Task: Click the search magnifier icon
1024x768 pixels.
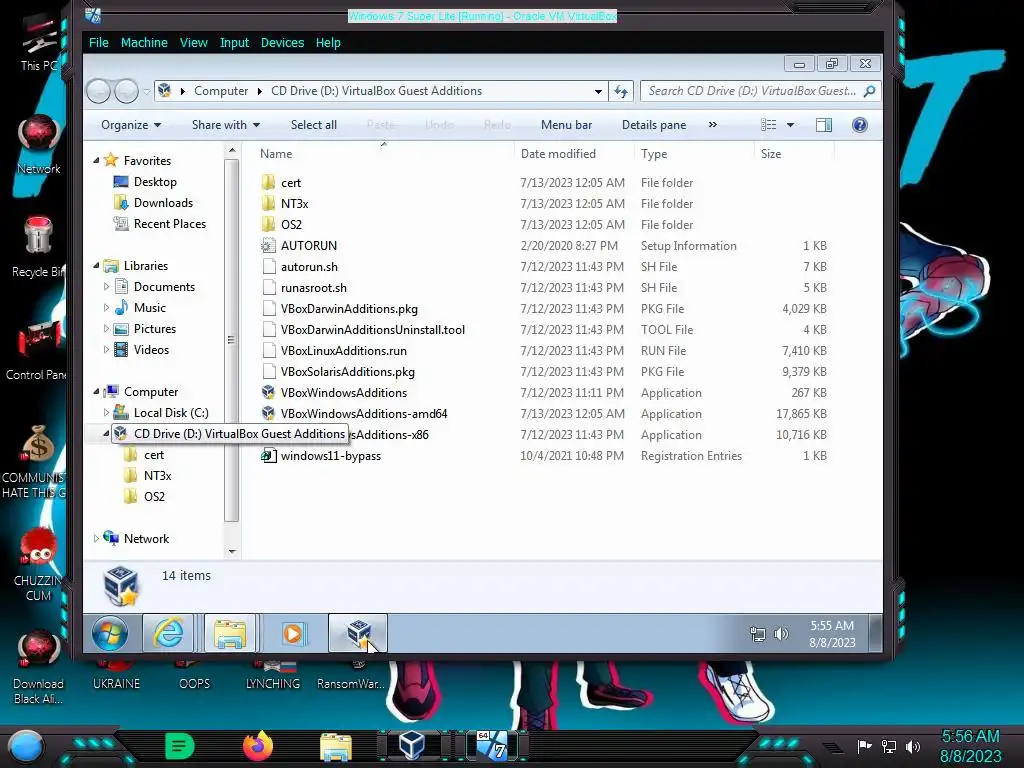Action: (x=869, y=91)
